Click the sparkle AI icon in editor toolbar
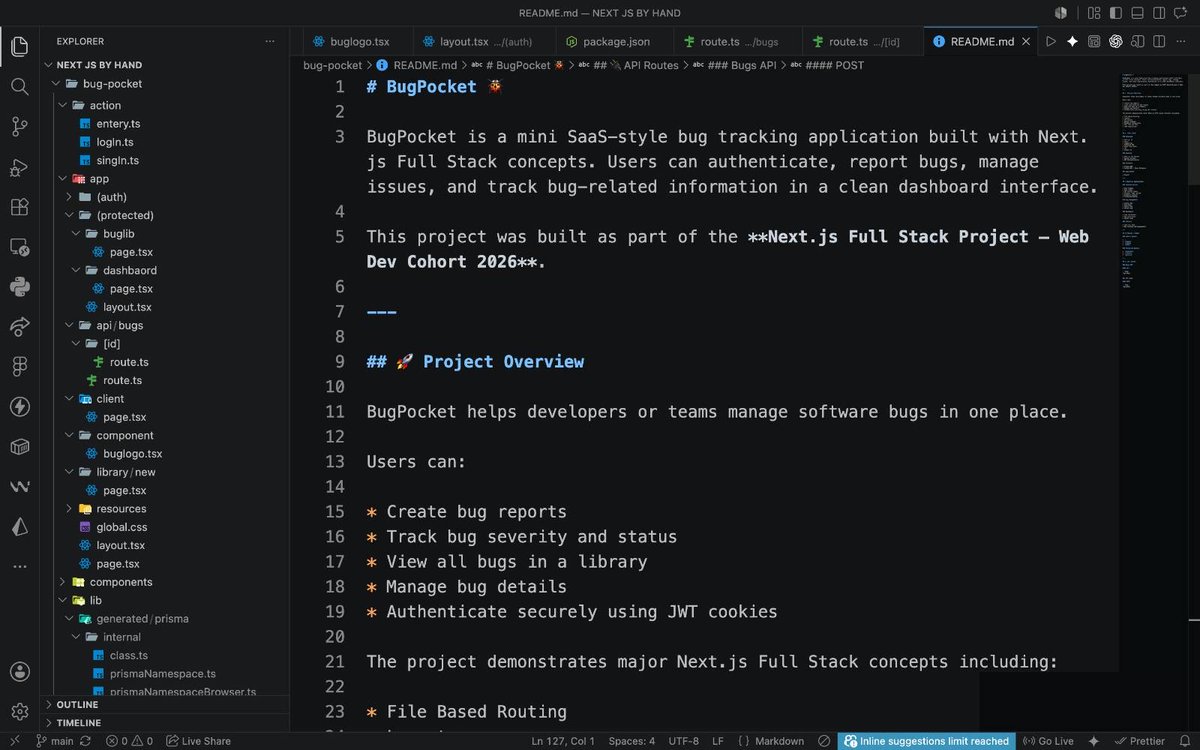The height and width of the screenshot is (750, 1200). click(1072, 42)
